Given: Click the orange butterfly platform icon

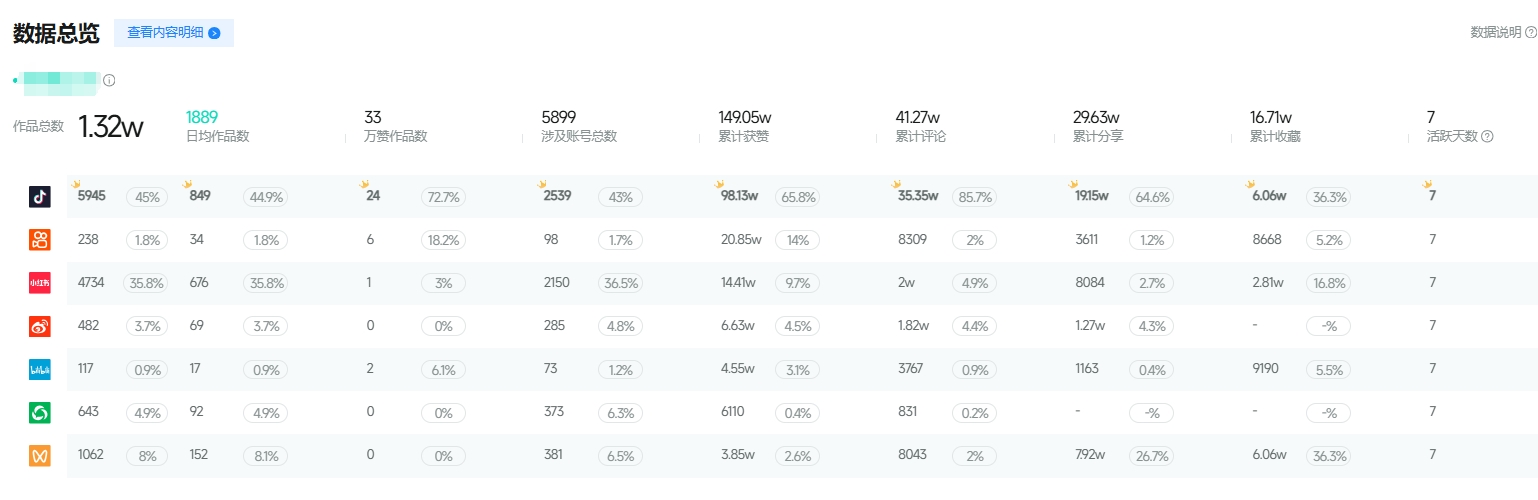Looking at the screenshot, I should click(39, 455).
